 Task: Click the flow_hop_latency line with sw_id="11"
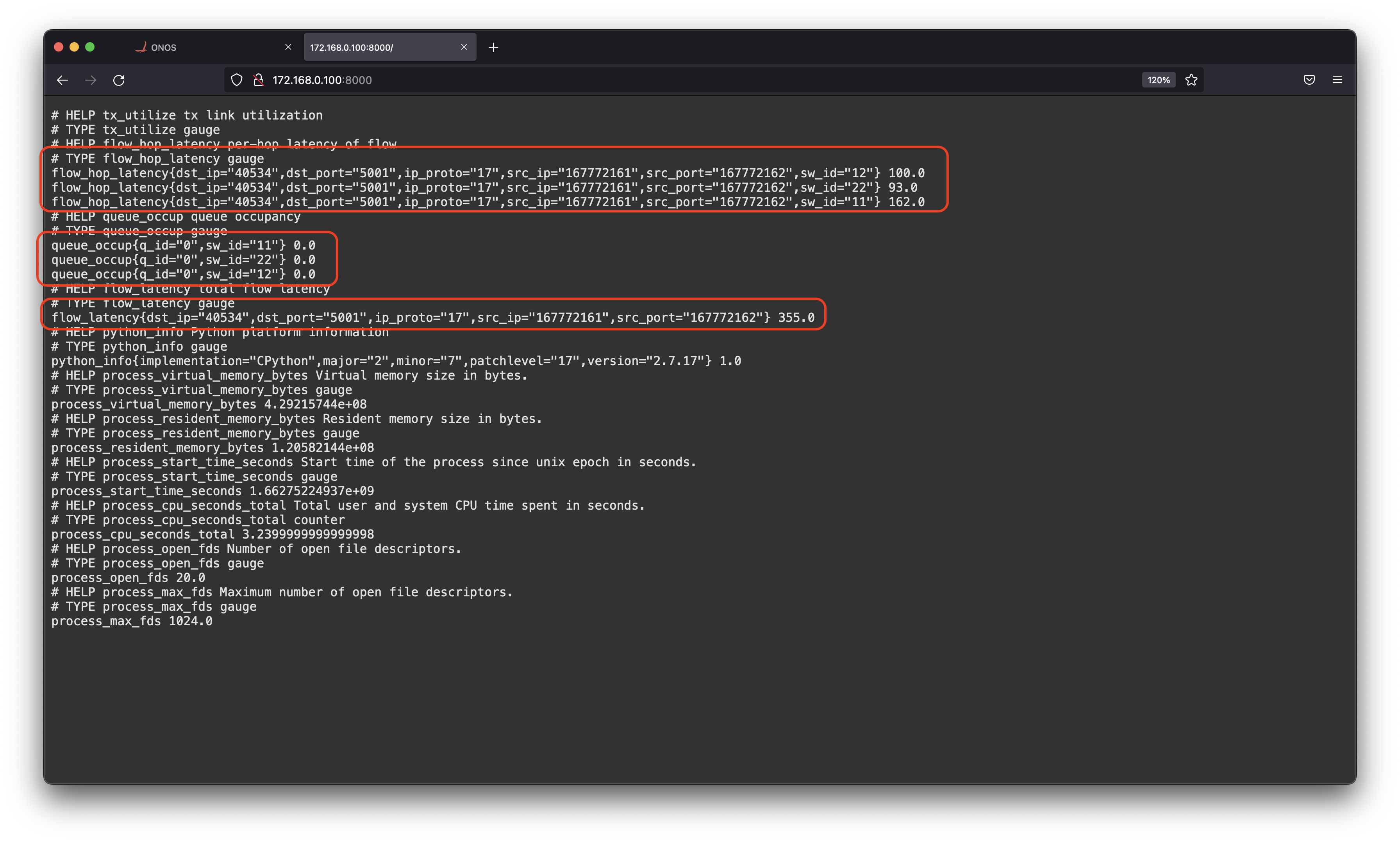point(488,202)
